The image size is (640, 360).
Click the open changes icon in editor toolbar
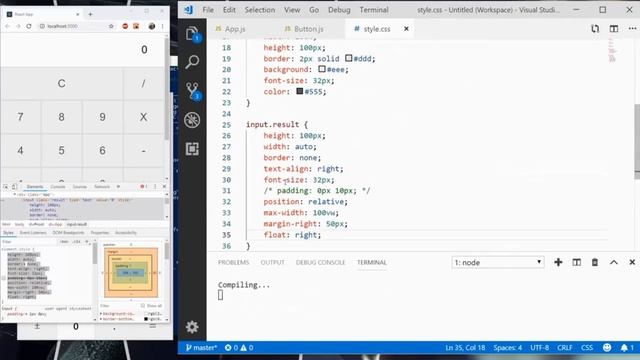pos(595,29)
